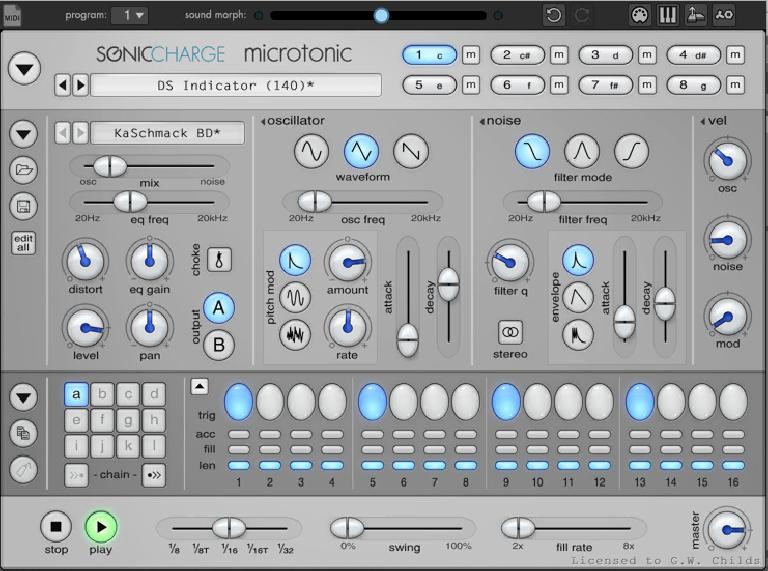
Task: Mute drum channel 8
Action: coord(735,85)
